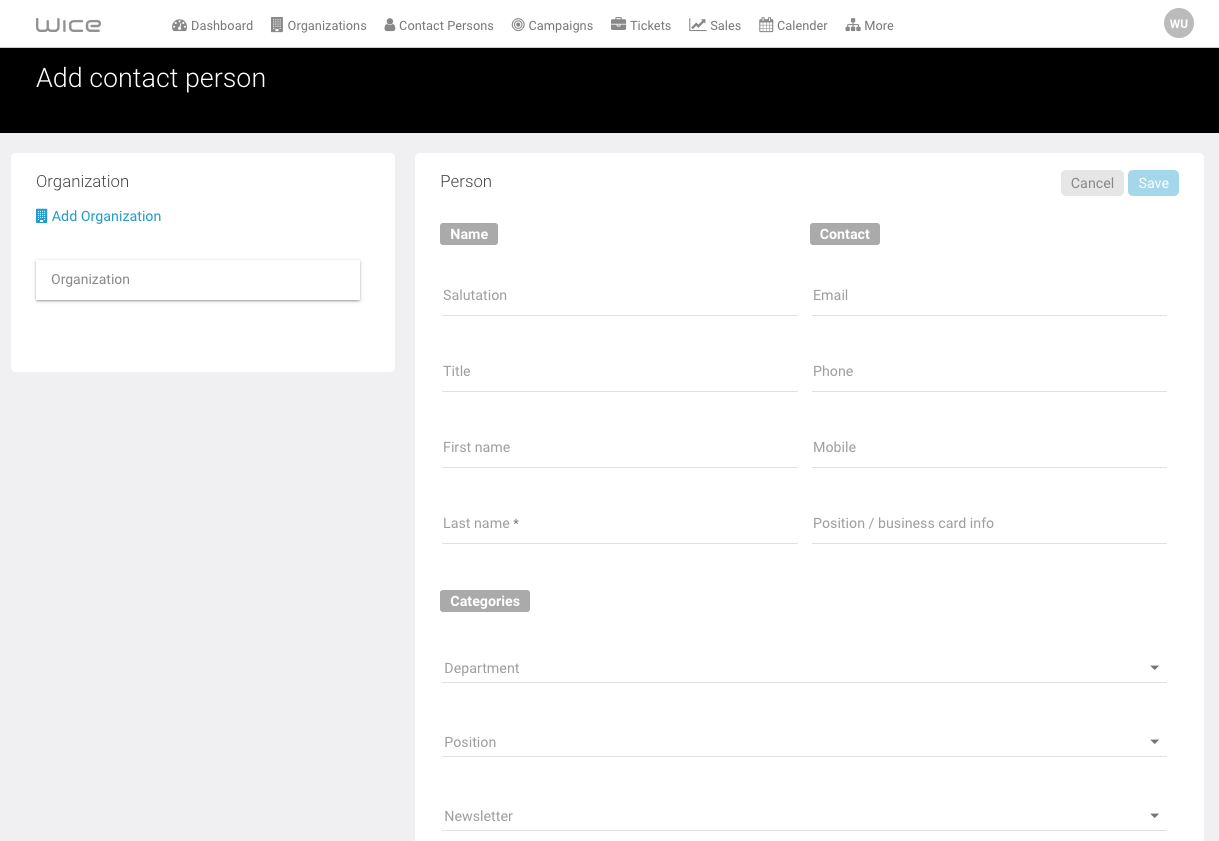Click the Newsletter dropdown arrow
This screenshot has height=841, width=1219.
coord(1155,816)
